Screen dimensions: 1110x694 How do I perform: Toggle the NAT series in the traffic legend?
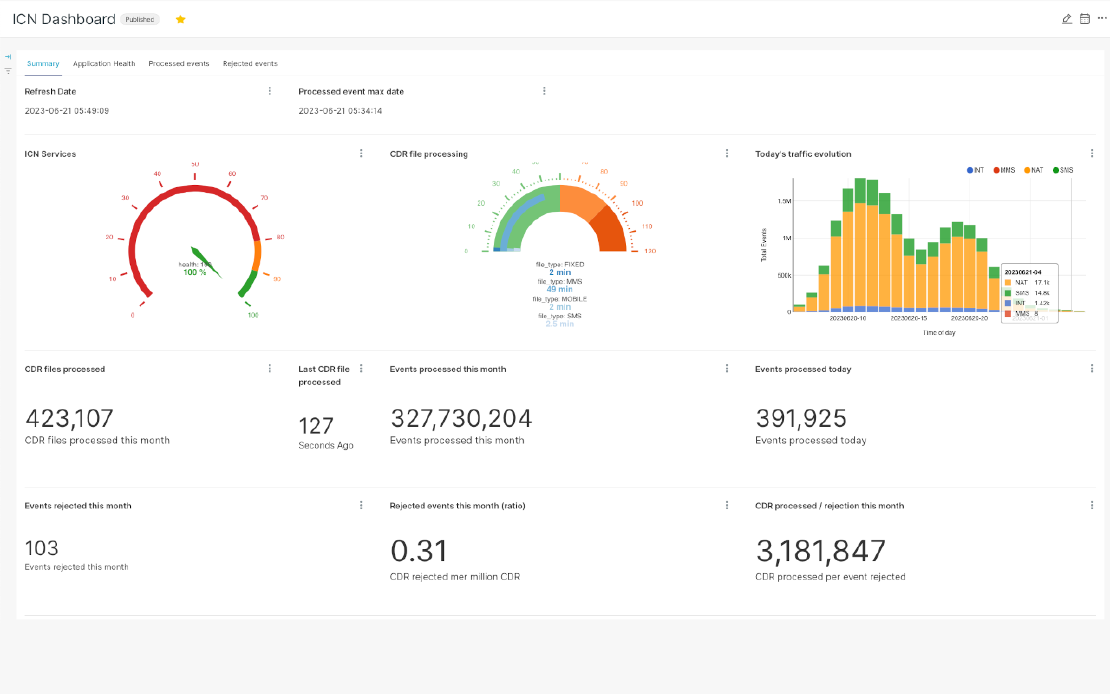[1034, 170]
